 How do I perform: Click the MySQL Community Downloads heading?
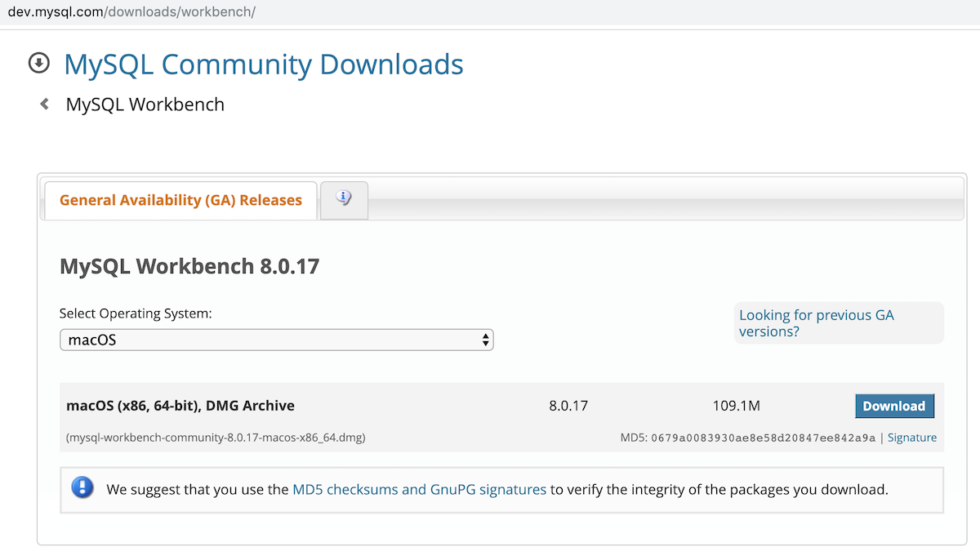coord(263,64)
